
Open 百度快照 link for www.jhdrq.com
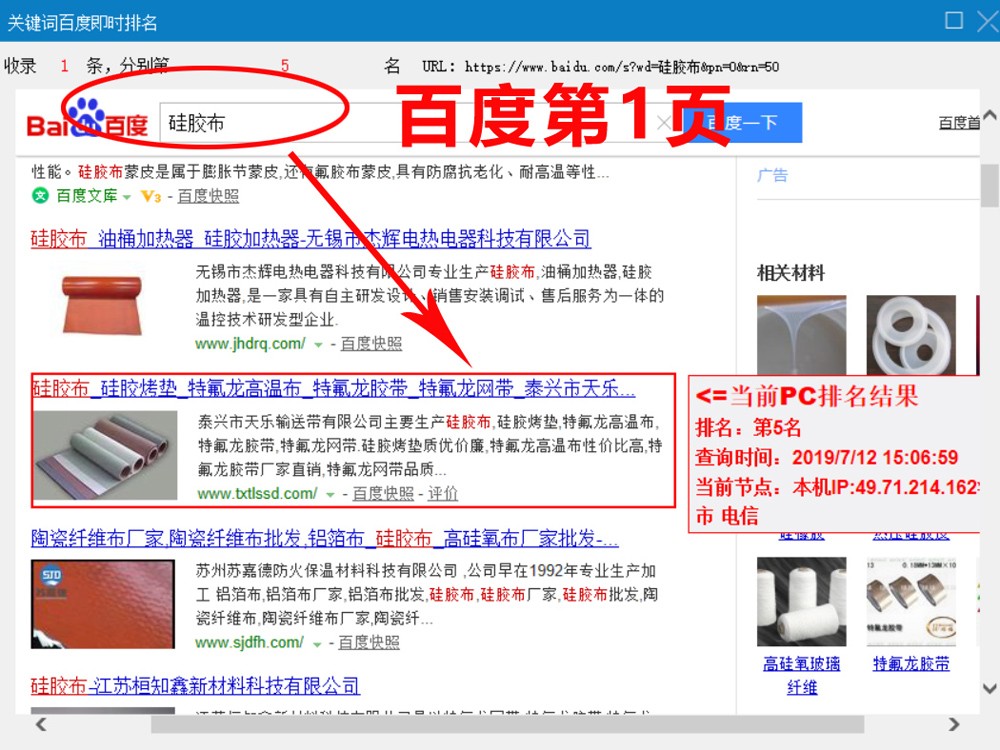coord(371,344)
